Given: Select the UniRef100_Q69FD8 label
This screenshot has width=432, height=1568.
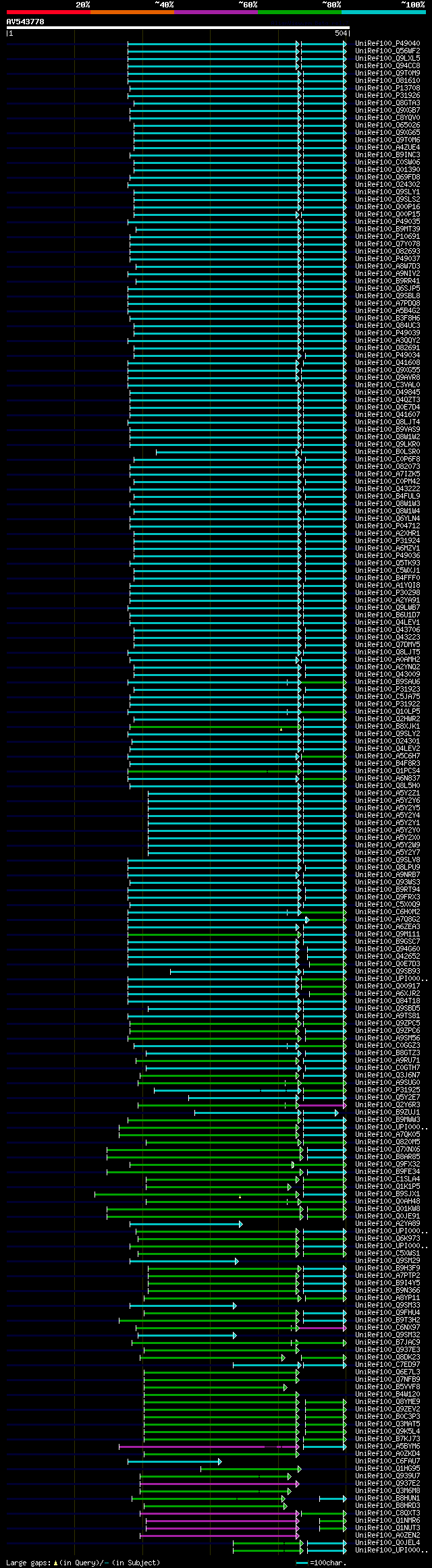Looking at the screenshot, I should point(387,177).
